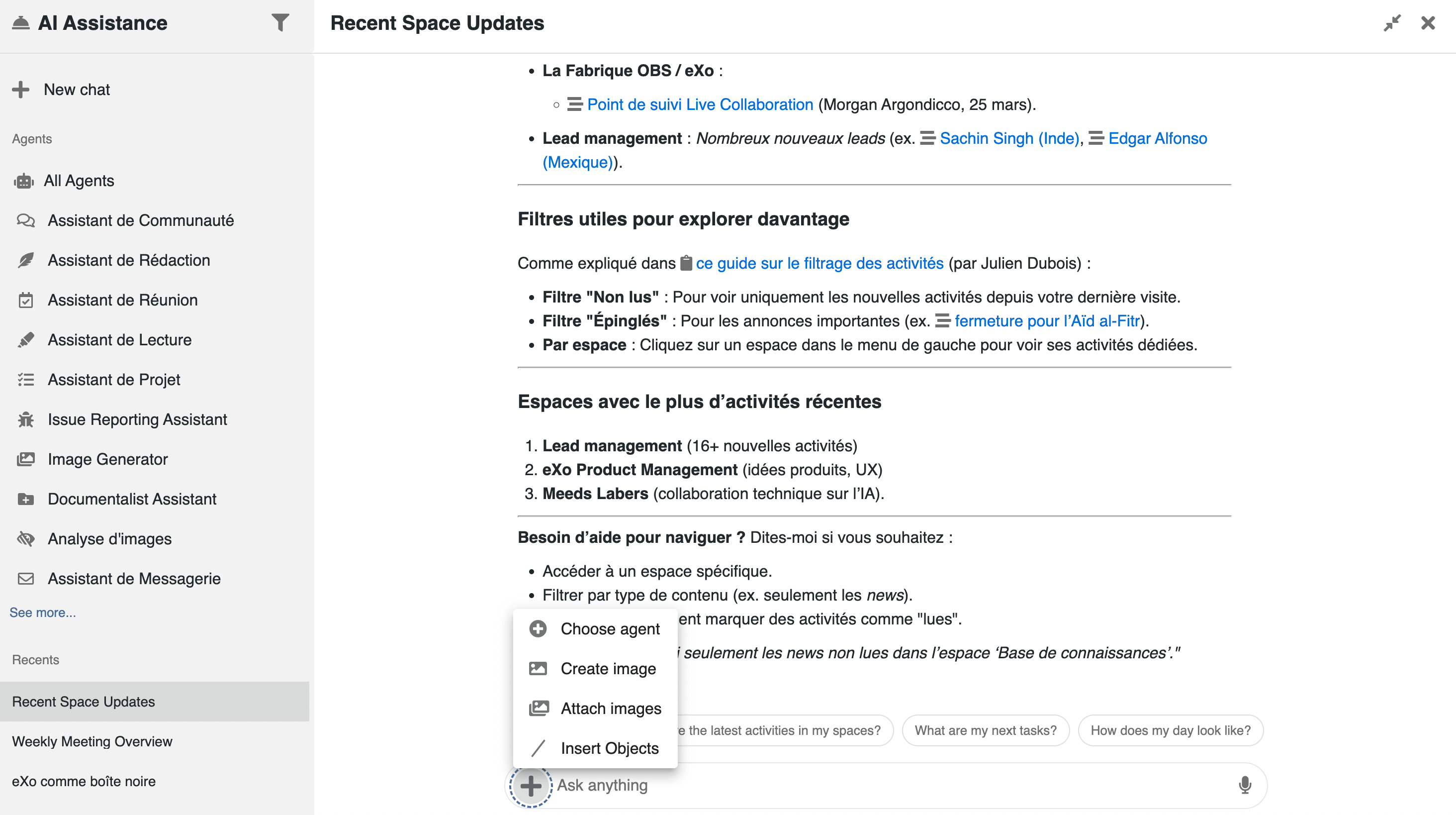
Task: Select Insert Objects from the menu
Action: [609, 748]
